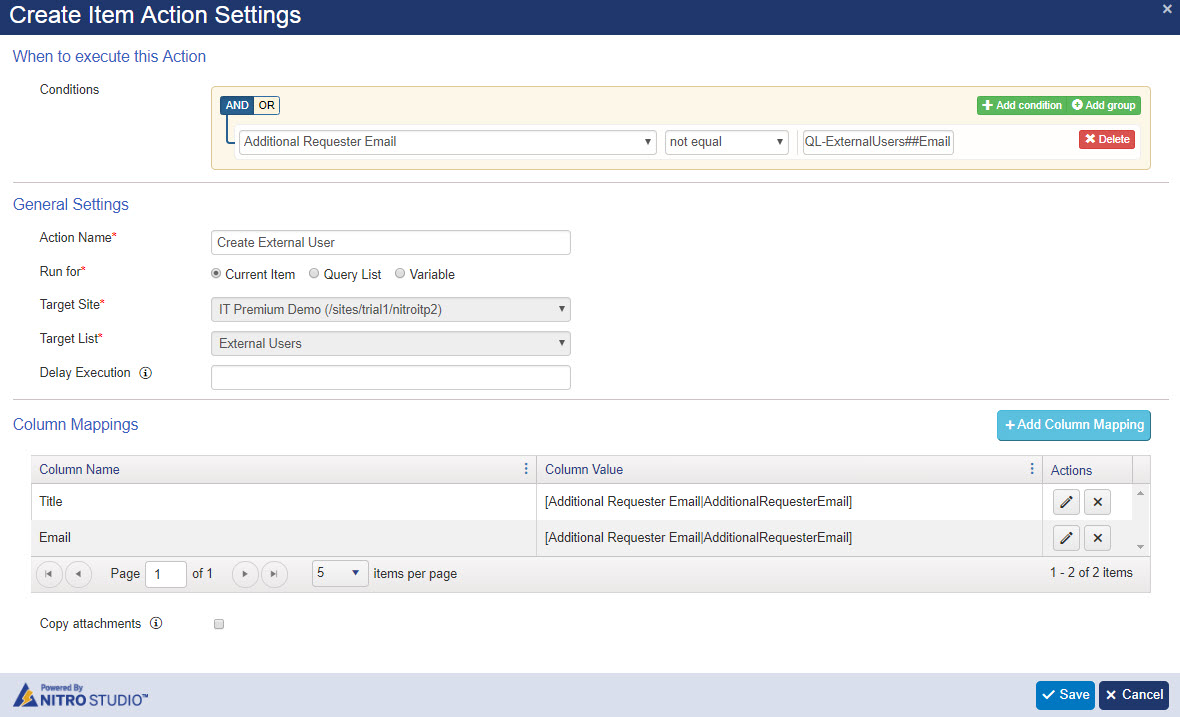This screenshot has width=1180, height=717.
Task: Click '1 - 2 of 2 items' text
Action: (x=1091, y=573)
